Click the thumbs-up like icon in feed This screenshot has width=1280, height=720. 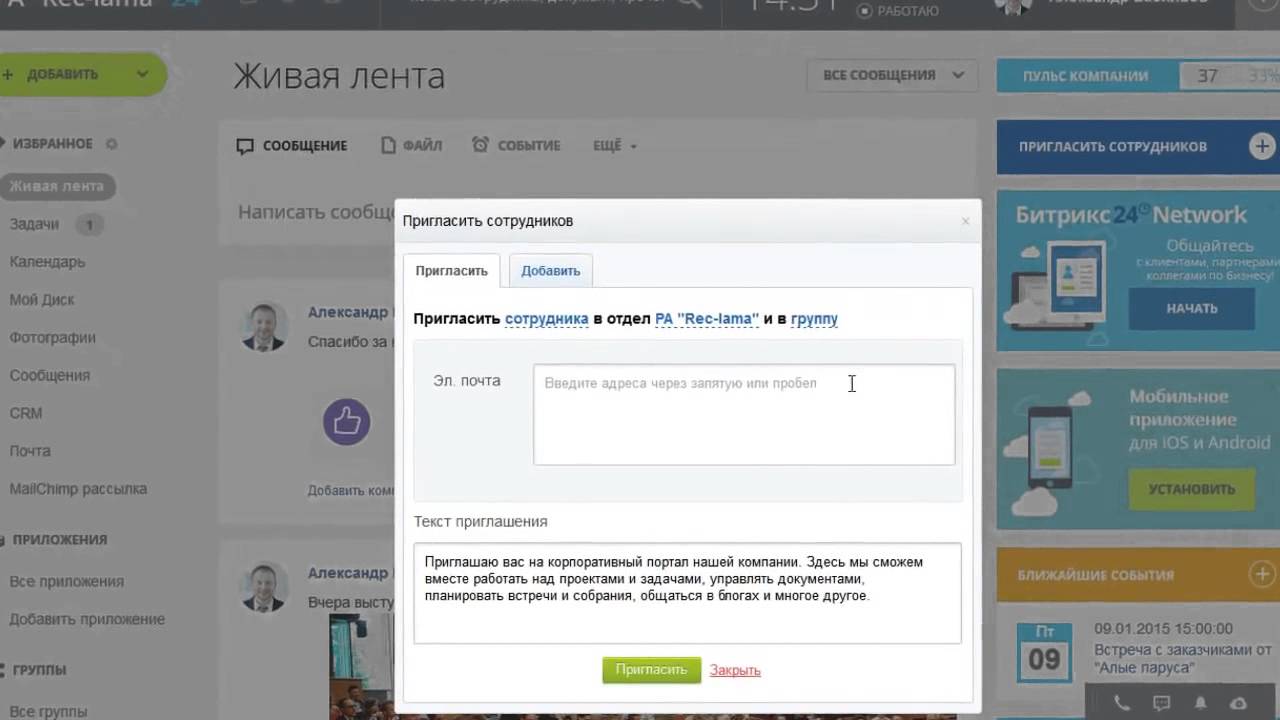(347, 422)
